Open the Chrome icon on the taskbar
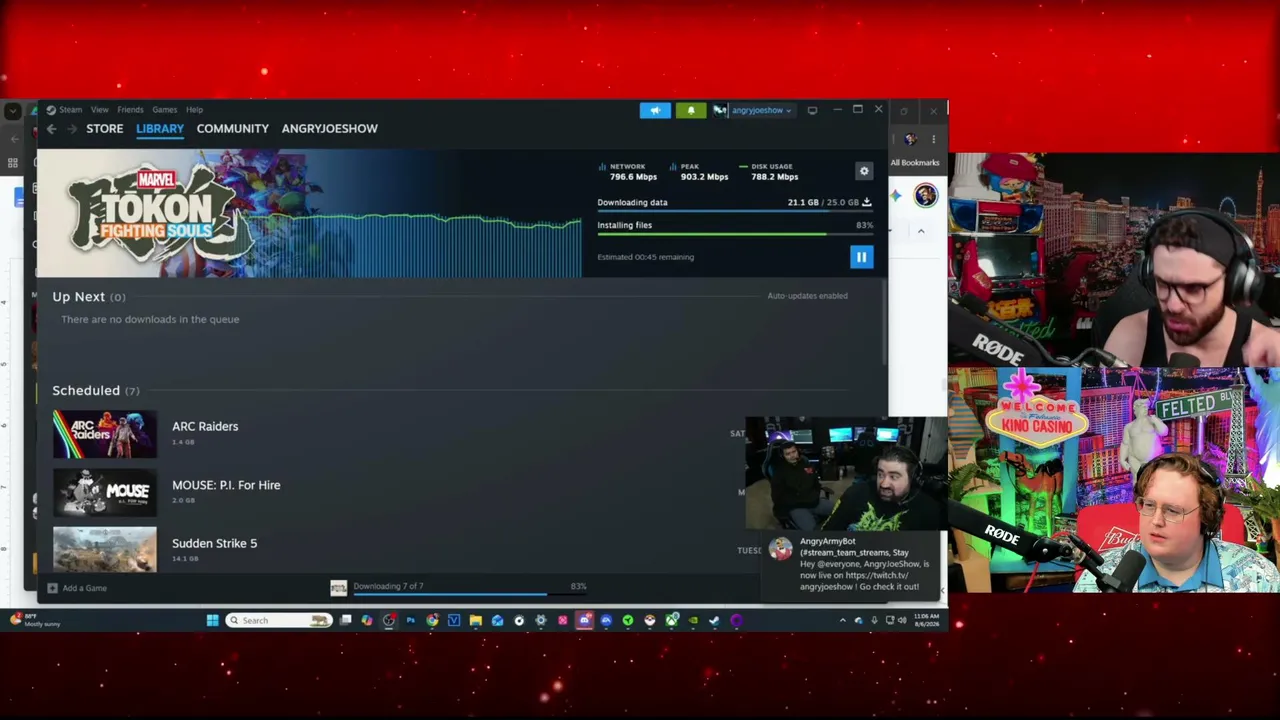The image size is (1280, 720). point(432,620)
